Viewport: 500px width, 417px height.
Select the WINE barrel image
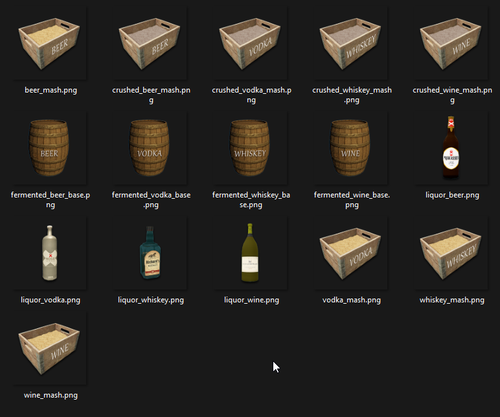click(x=350, y=148)
